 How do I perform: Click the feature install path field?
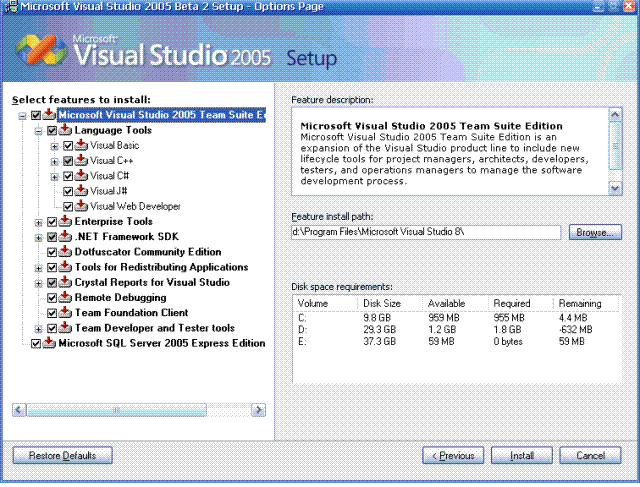426,232
